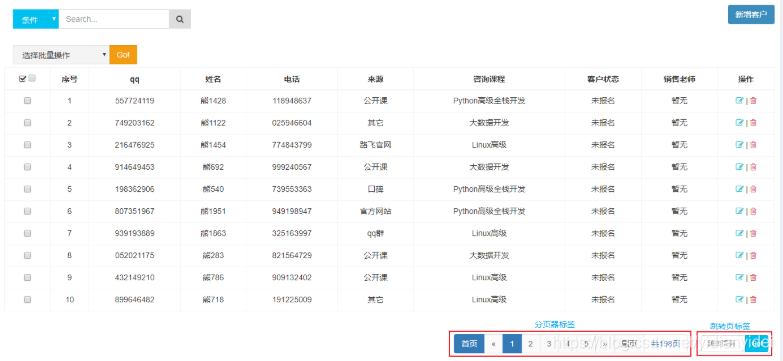Delete customer row 6 (qq 807351967)
783x361 pixels.
[753, 211]
